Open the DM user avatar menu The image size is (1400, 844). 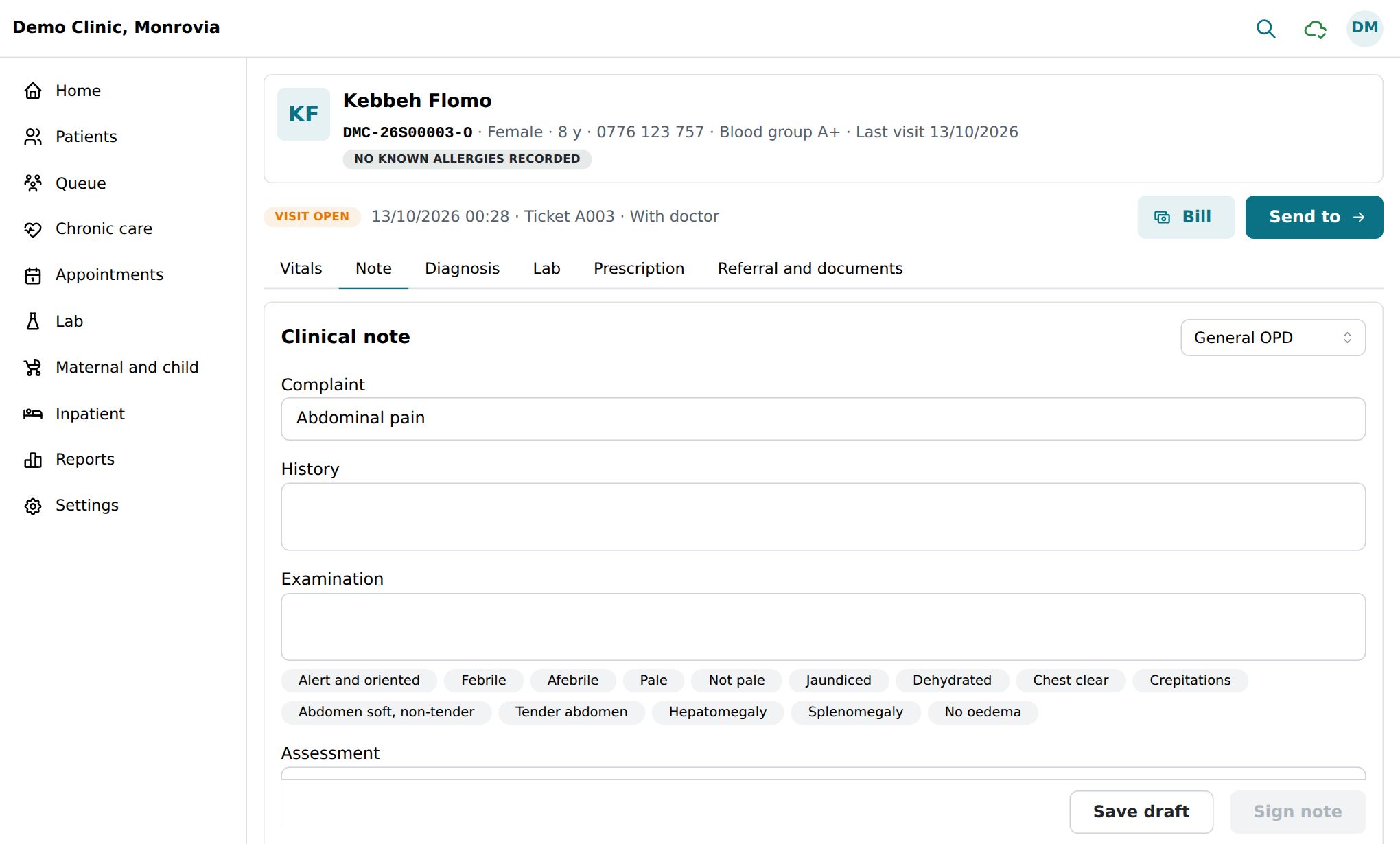1364,28
